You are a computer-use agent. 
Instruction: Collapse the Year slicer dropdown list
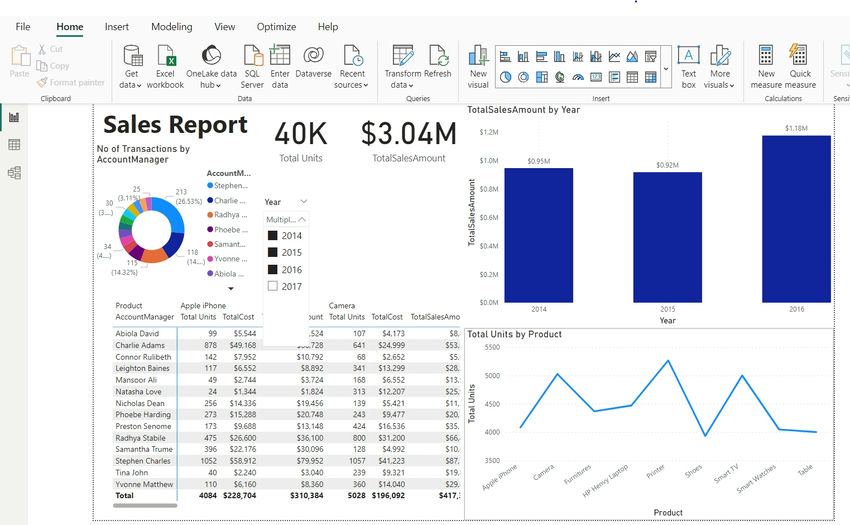(303, 219)
